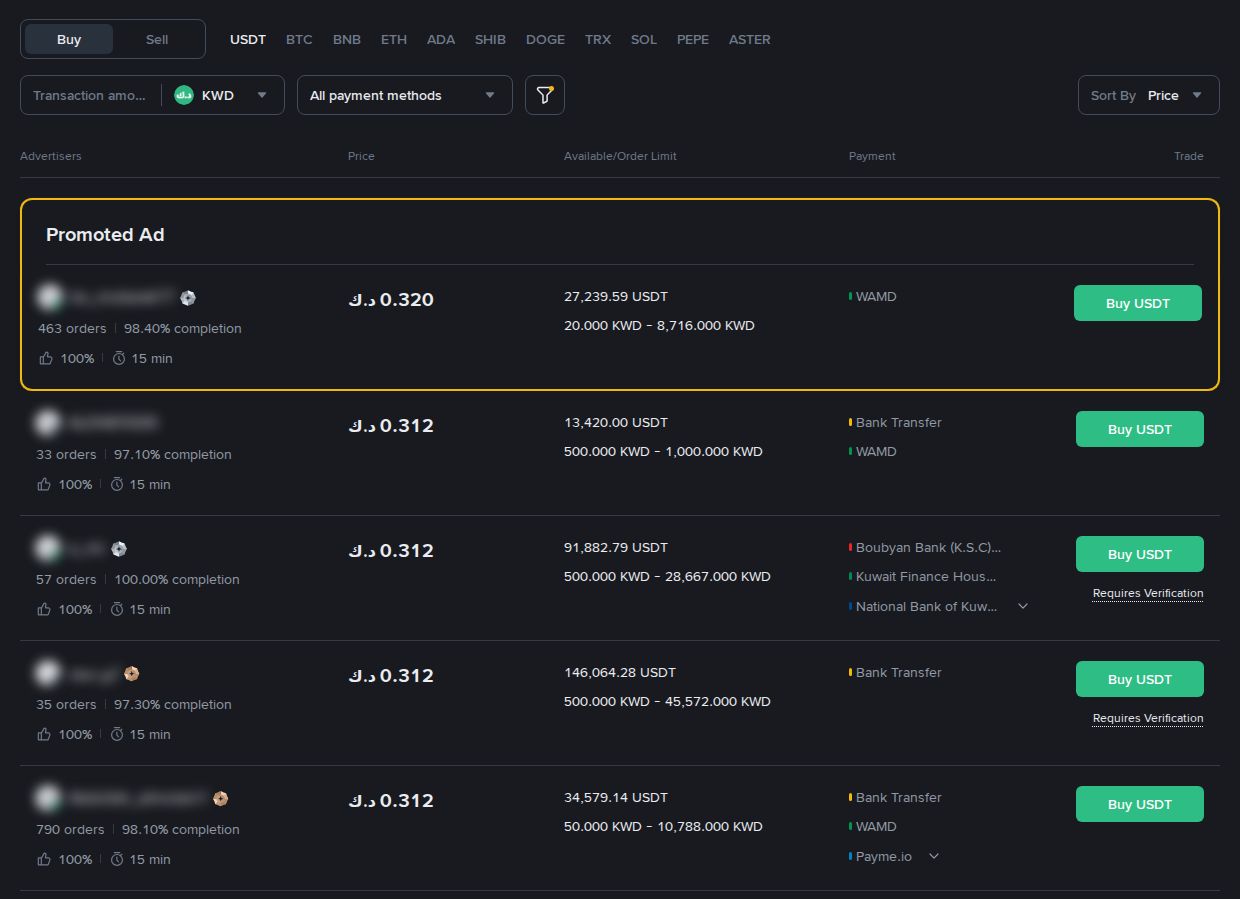Buy USDT from advertiser with 790 orders
Screen dimensions: 1240x899
1140,804
